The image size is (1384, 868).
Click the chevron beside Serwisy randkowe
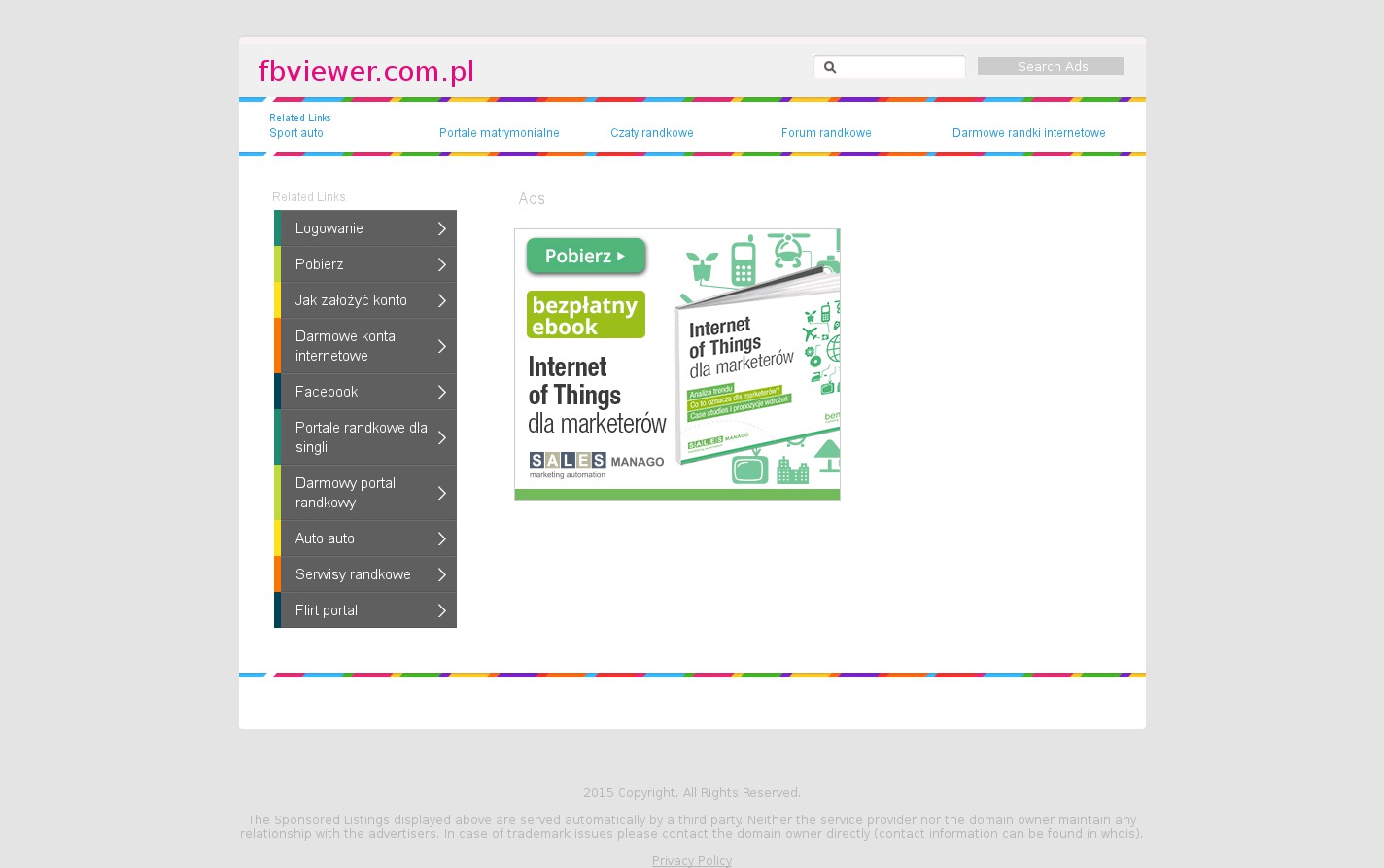coord(441,574)
